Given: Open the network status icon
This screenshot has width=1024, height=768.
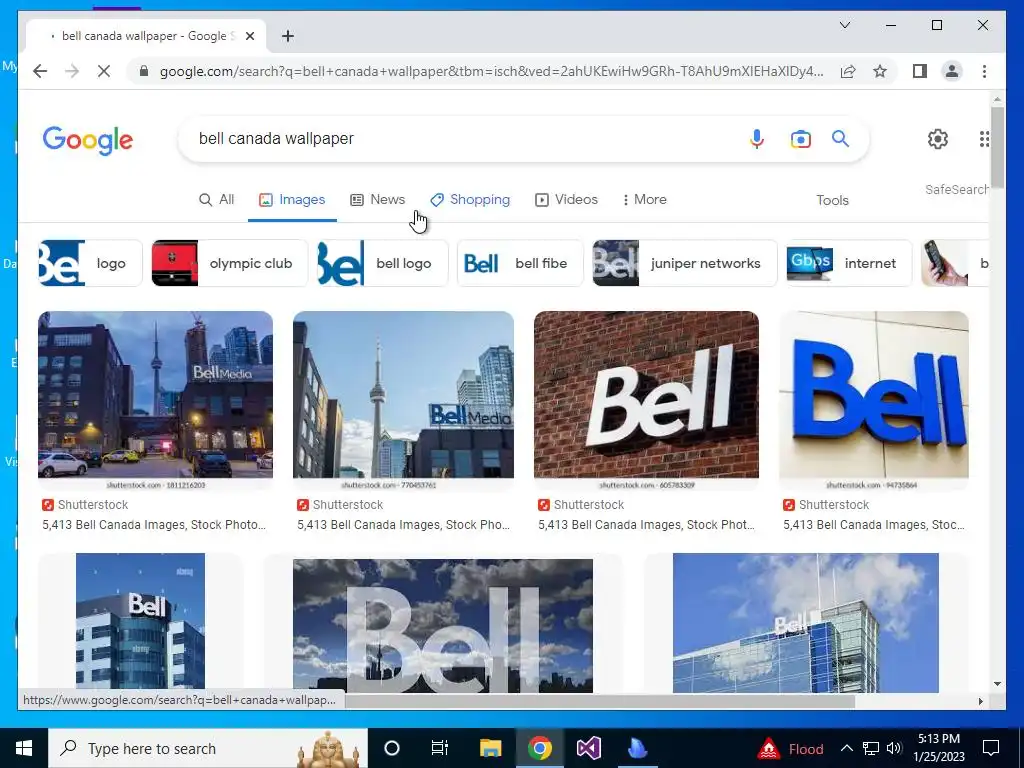Looking at the screenshot, I should tap(871, 748).
